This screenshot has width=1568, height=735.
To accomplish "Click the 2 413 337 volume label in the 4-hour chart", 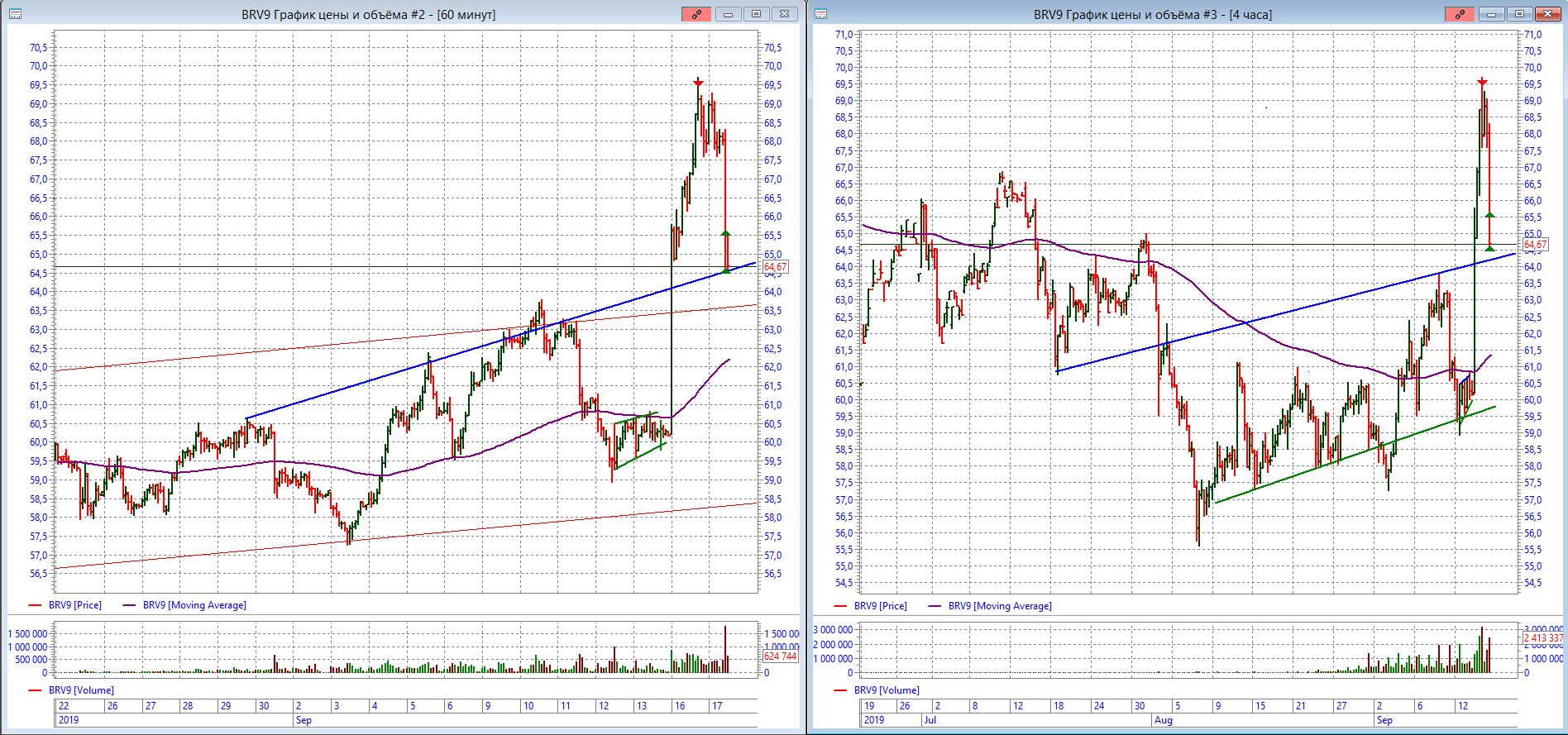I will click(x=1543, y=638).
